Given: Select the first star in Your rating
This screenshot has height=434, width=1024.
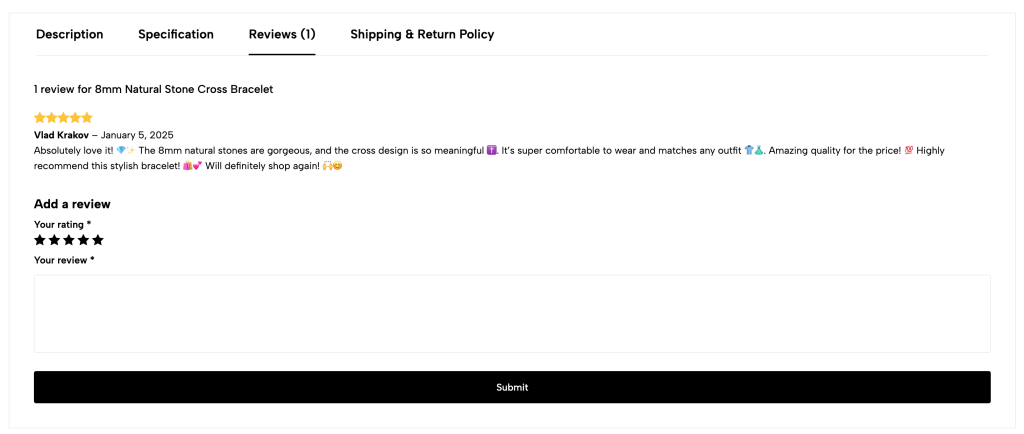Looking at the screenshot, I should [x=40, y=240].
